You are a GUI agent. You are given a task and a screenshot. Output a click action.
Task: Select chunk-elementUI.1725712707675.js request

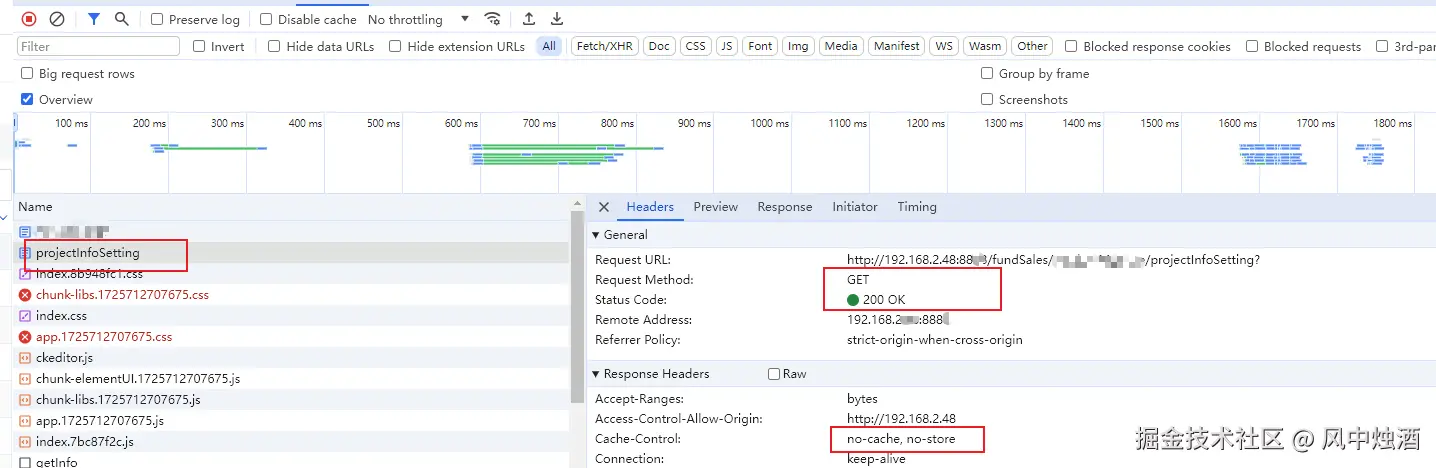(x=292, y=379)
